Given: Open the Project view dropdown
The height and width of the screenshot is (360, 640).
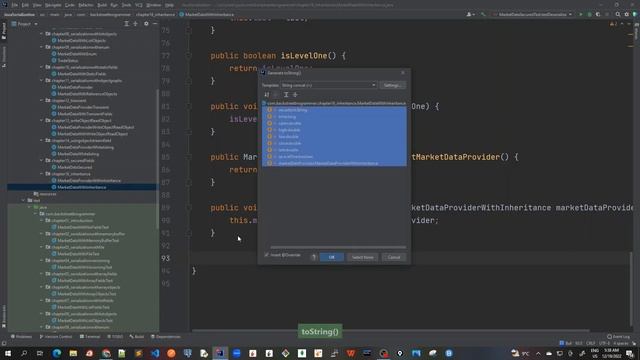Looking at the screenshot, I should 25,24.
